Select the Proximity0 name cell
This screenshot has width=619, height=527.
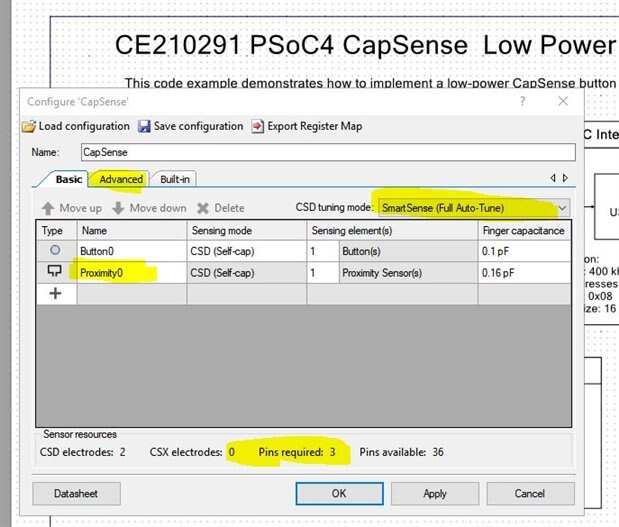(132, 273)
